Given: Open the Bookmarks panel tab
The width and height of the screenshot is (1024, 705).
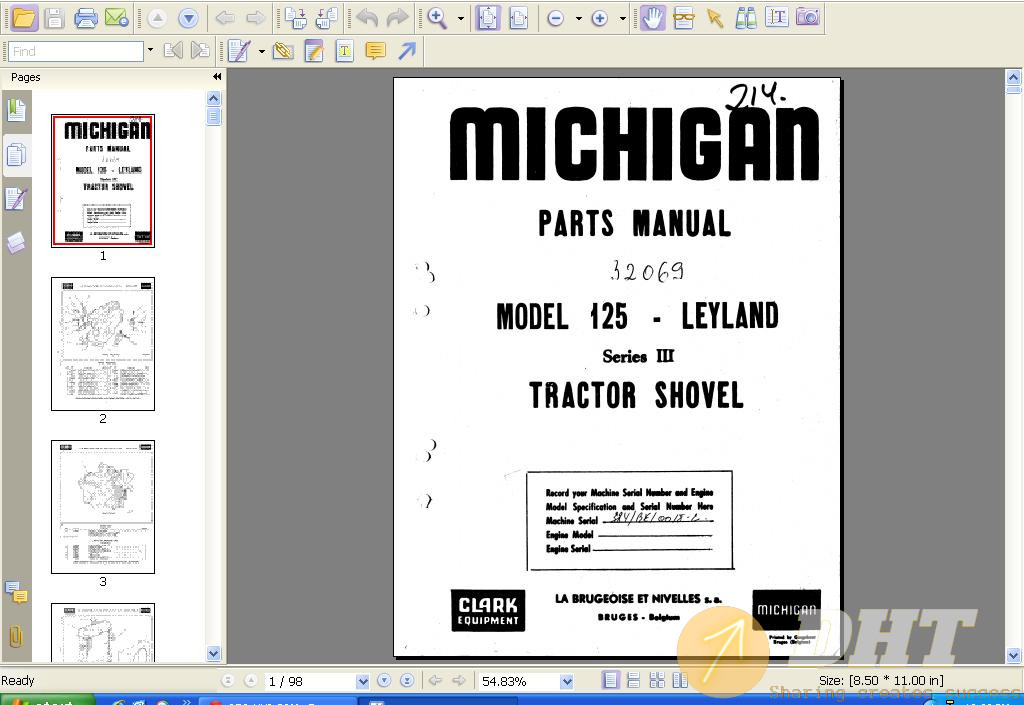Looking at the screenshot, I should (16, 110).
